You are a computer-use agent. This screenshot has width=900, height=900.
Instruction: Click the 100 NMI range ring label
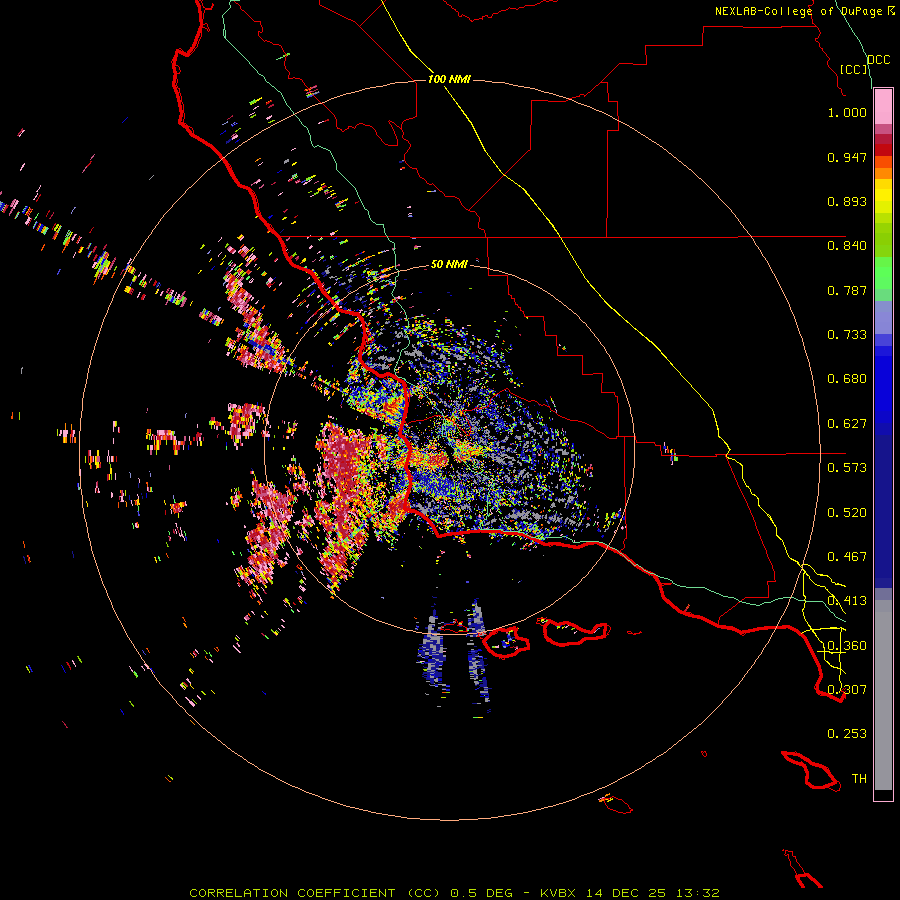[449, 79]
